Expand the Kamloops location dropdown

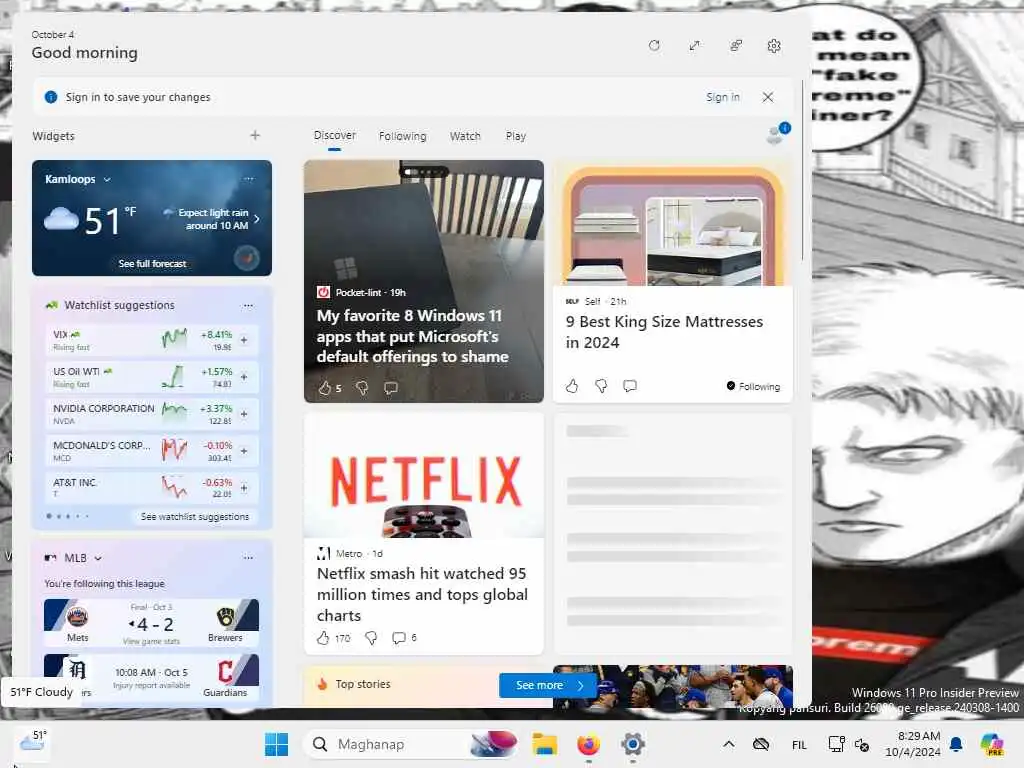point(107,180)
